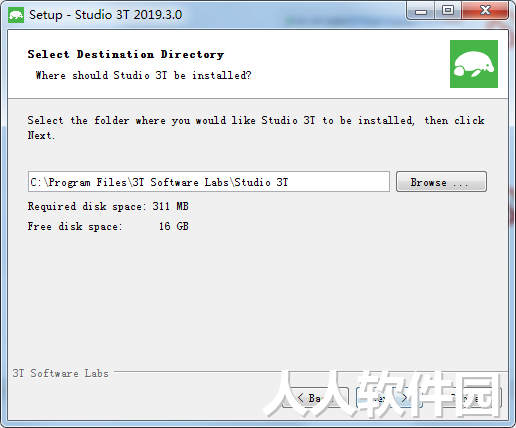Viewport: 516px width, 428px height.
Task: Click the Browse ... button
Action: (441, 182)
